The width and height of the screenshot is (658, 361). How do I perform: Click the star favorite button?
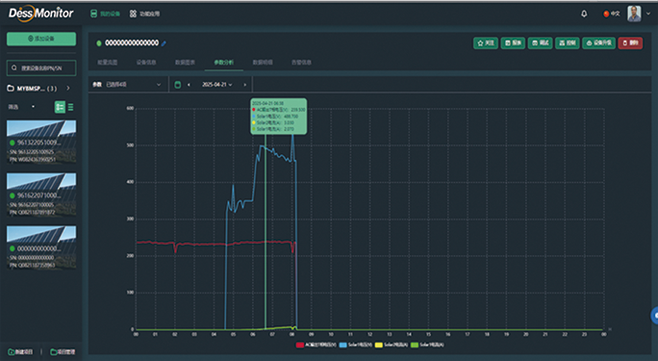coord(486,43)
